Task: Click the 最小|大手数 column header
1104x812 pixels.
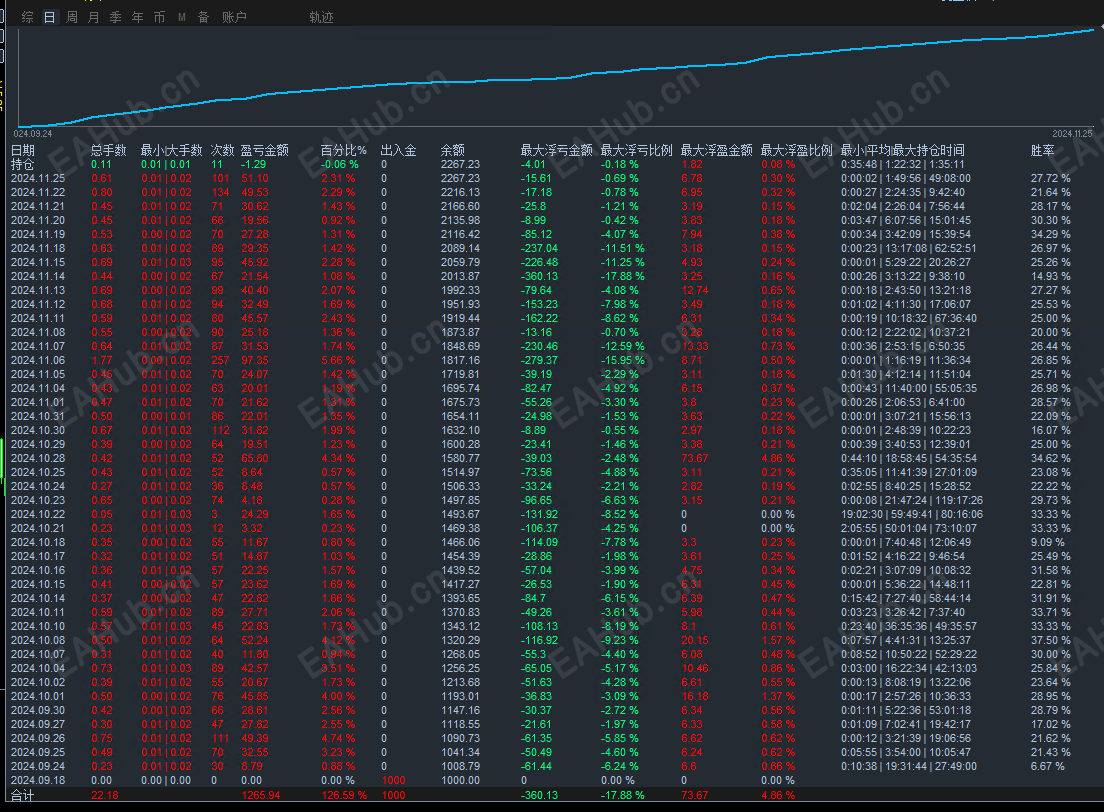Action: (171, 150)
